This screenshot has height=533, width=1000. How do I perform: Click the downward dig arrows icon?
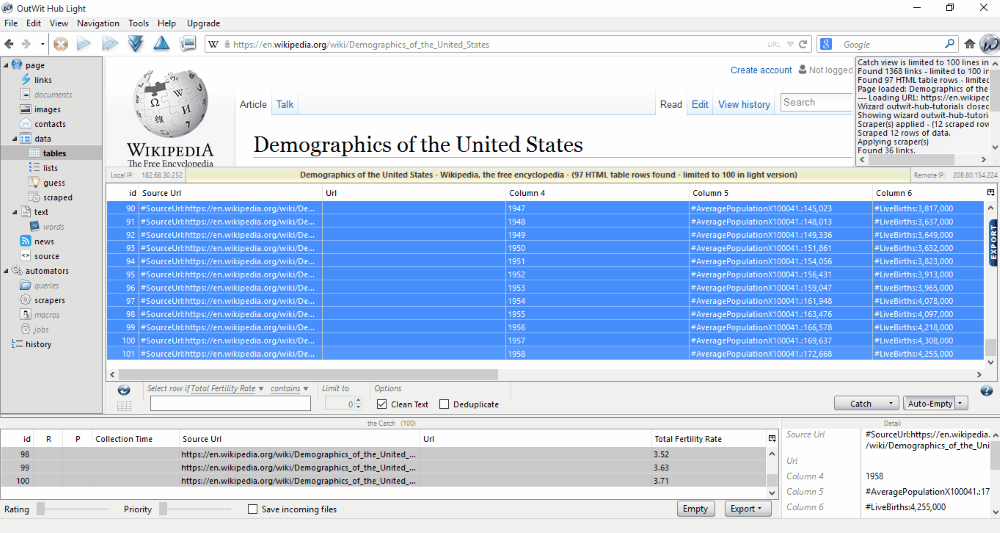[135, 43]
